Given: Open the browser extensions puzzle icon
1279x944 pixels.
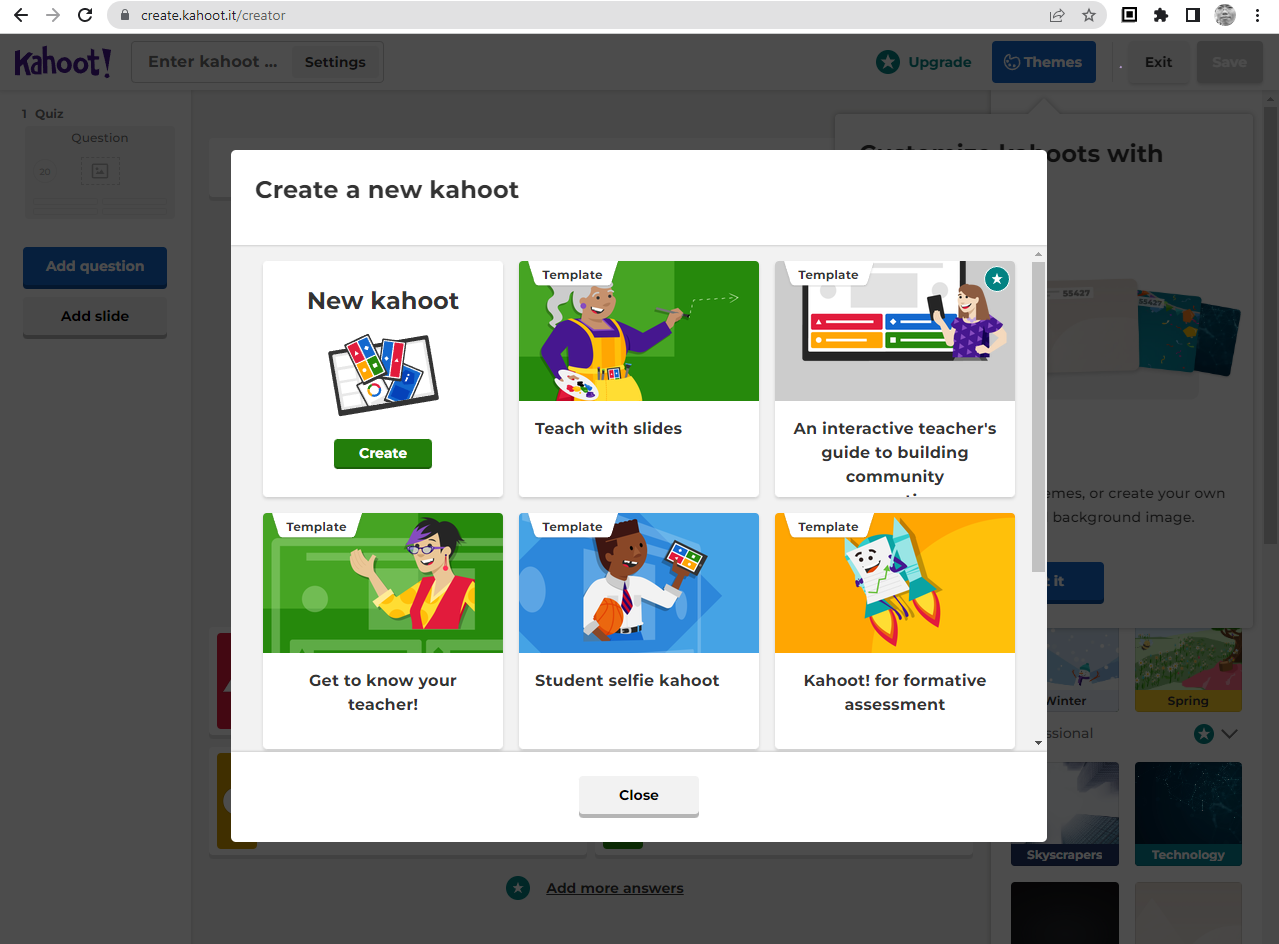Looking at the screenshot, I should tap(1160, 15).
